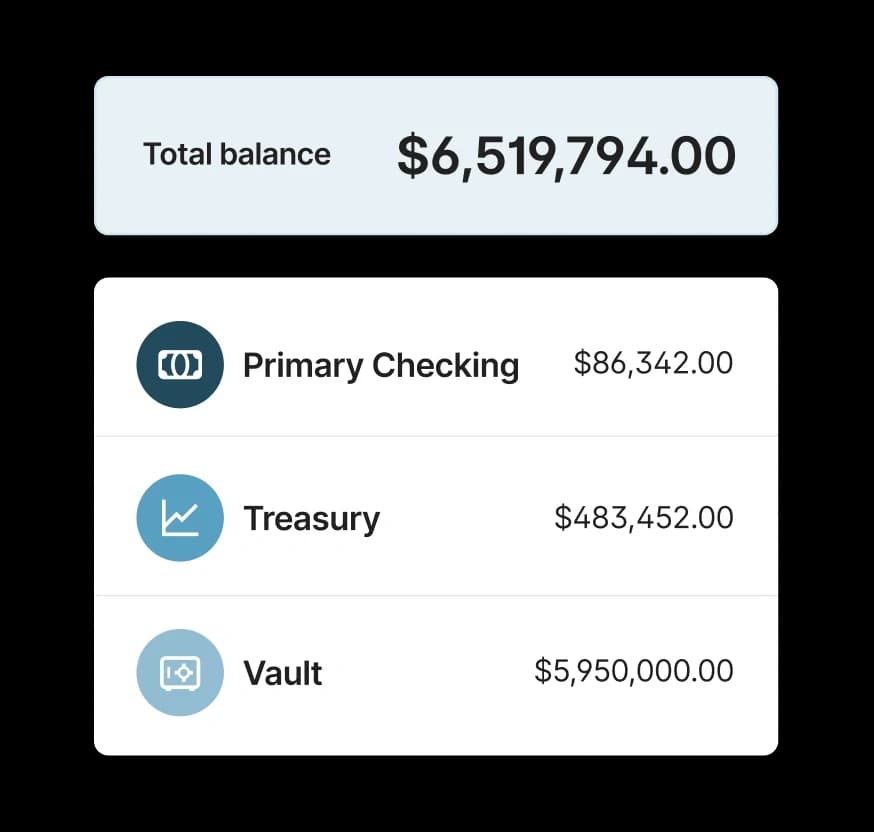Open the Treasury account

point(435,518)
